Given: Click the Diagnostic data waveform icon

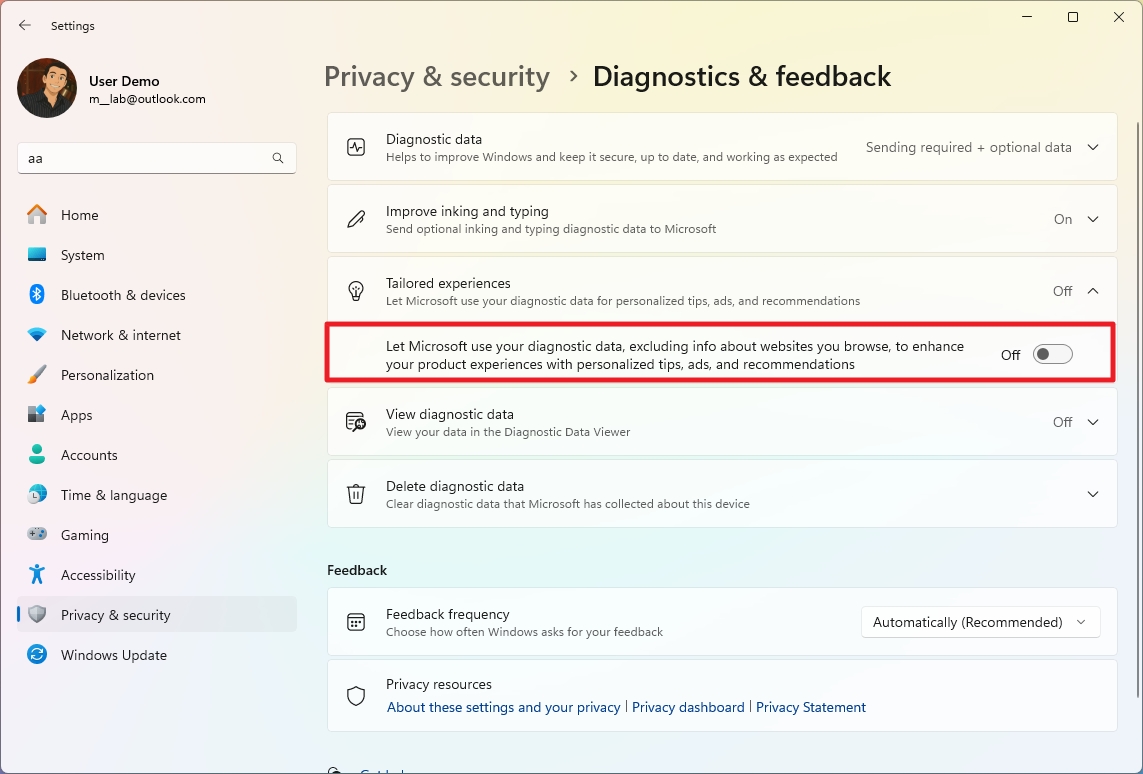Looking at the screenshot, I should point(355,147).
